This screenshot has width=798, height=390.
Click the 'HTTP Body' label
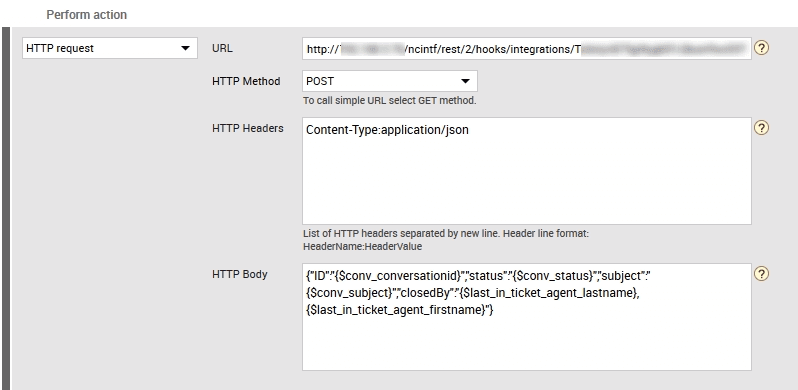pos(239,274)
